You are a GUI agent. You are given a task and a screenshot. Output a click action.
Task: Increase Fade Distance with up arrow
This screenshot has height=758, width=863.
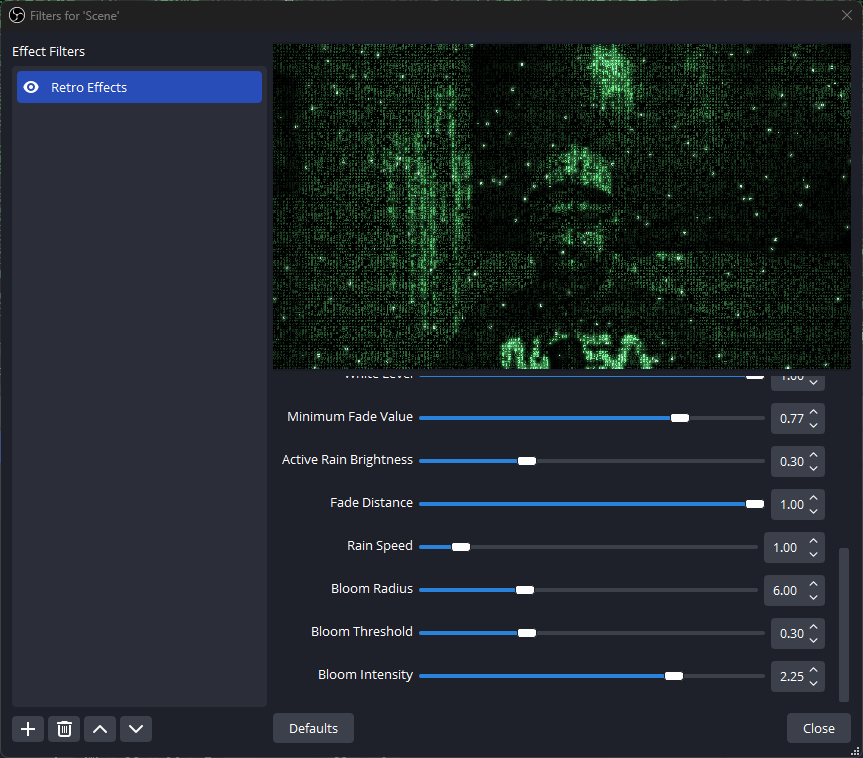pyautogui.click(x=813, y=498)
